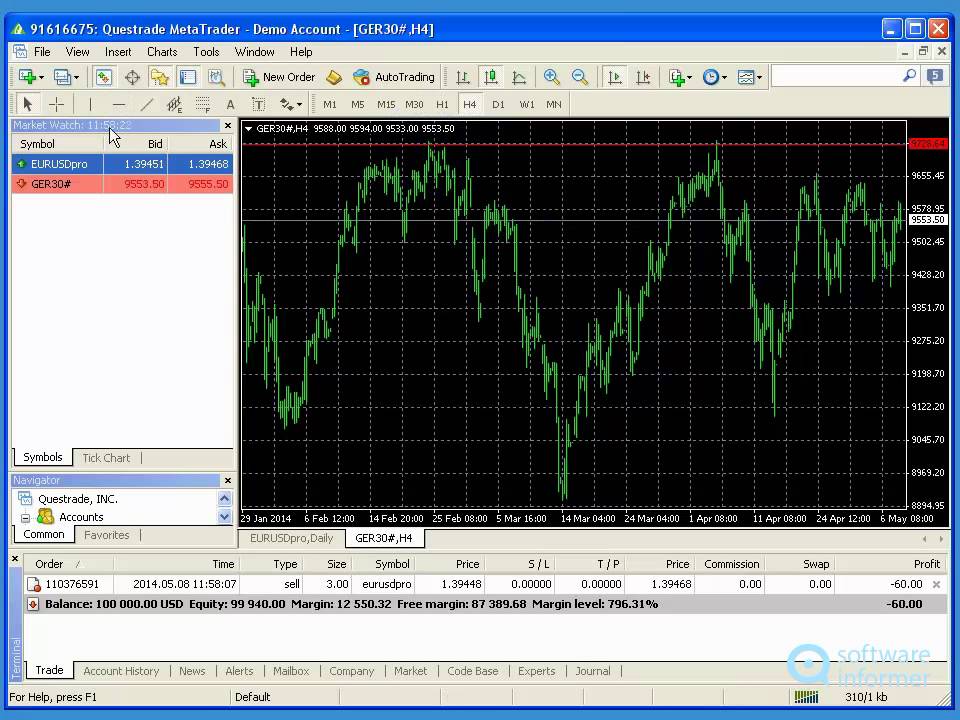960x720 pixels.
Task: Select the Text Label tool
Action: tap(258, 105)
